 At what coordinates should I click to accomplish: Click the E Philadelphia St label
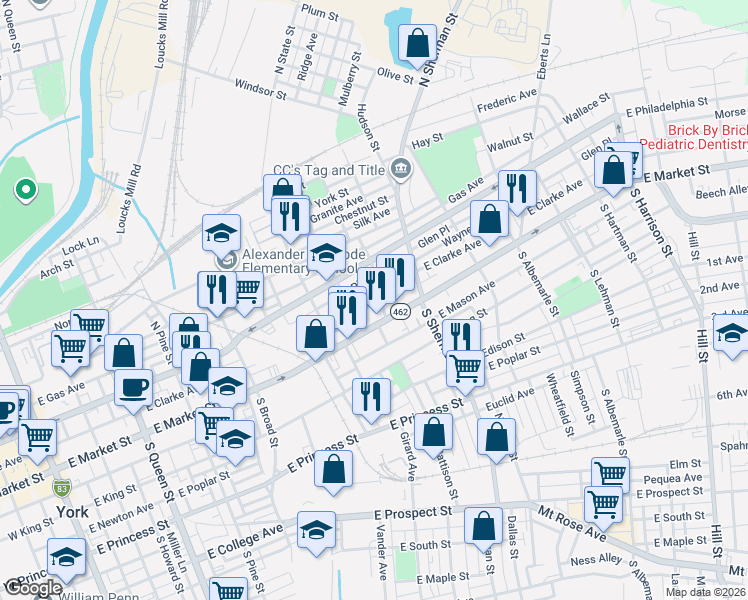tap(667, 107)
